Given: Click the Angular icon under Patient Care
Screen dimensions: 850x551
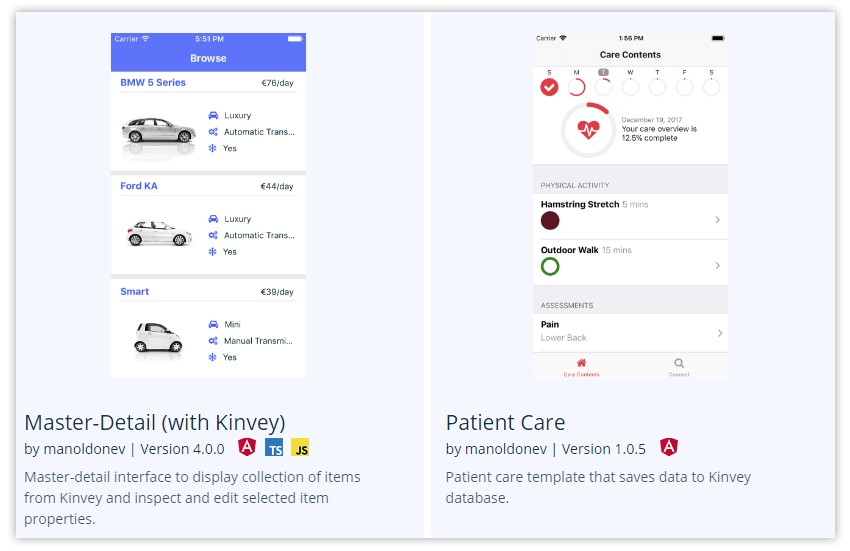Looking at the screenshot, I should click(x=668, y=447).
